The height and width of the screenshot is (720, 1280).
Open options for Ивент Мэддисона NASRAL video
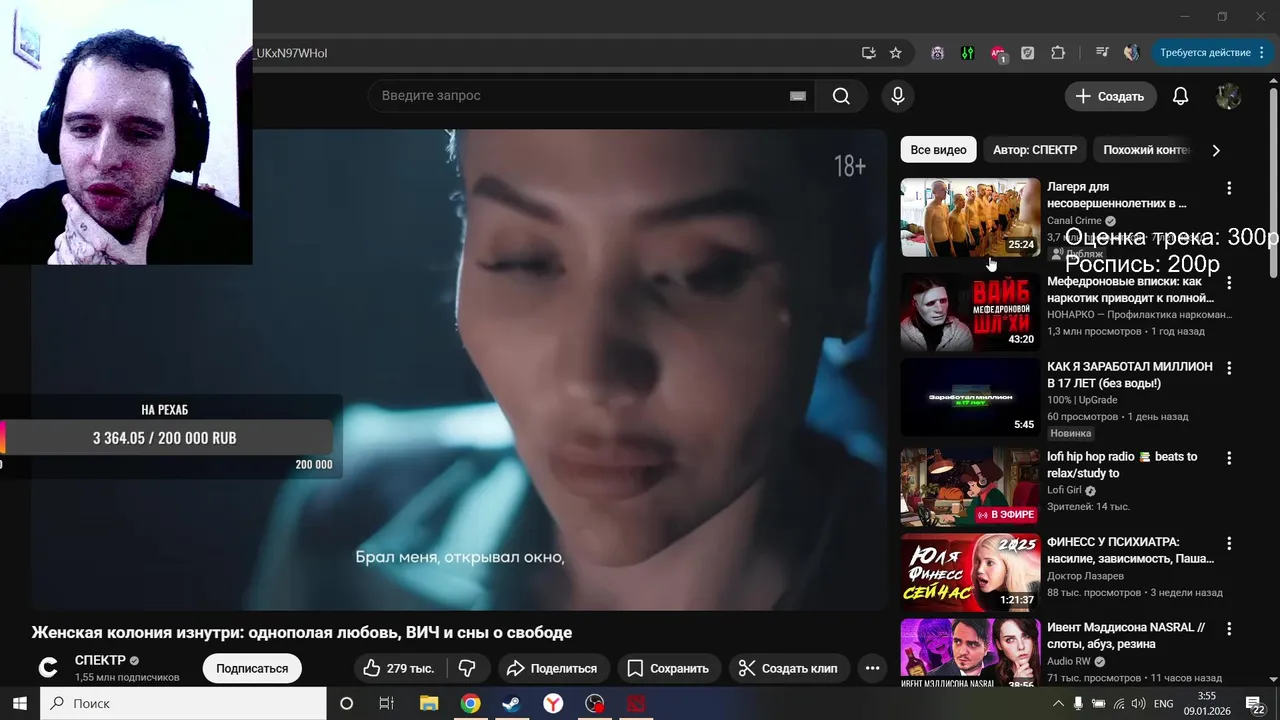point(1229,629)
